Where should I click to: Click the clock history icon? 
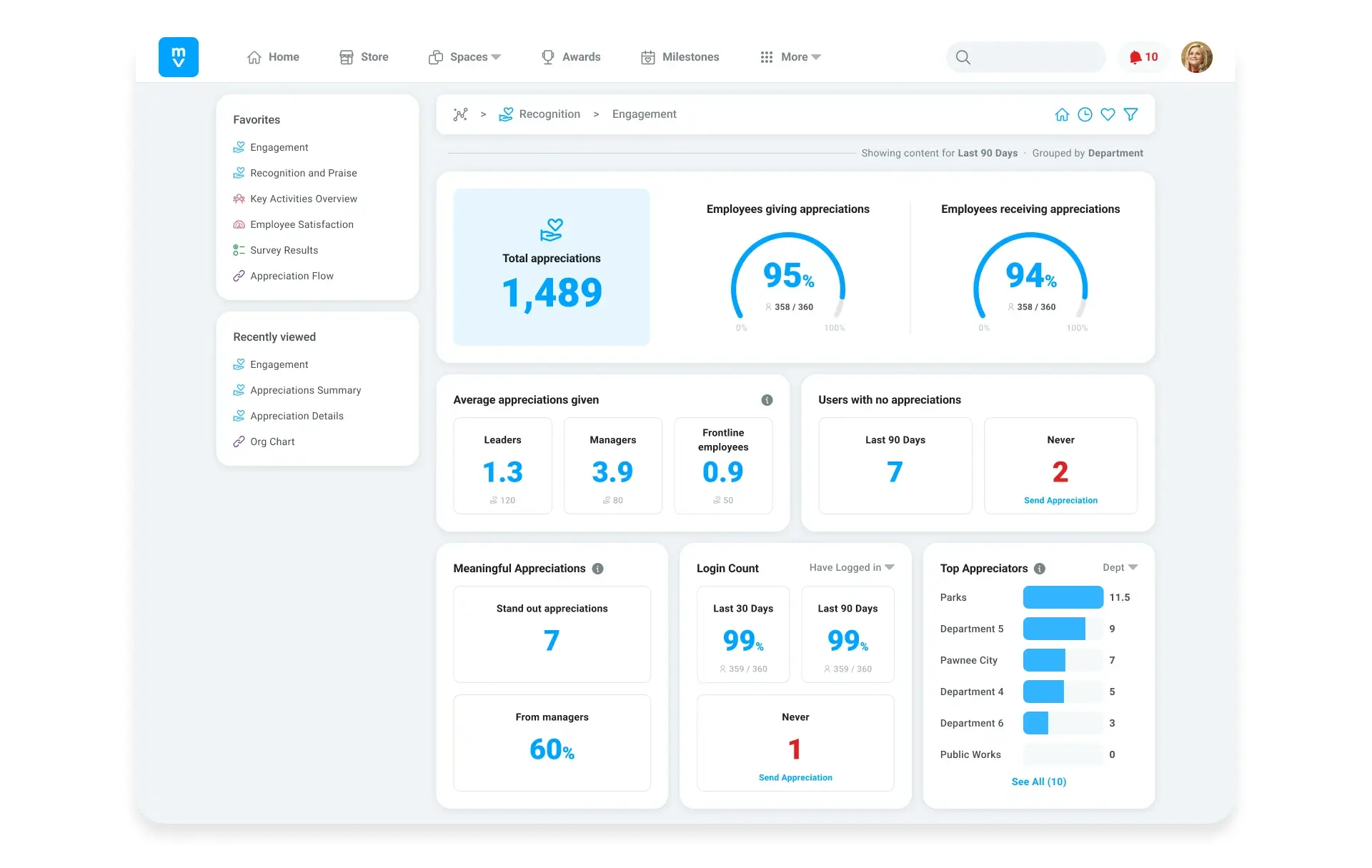point(1085,114)
